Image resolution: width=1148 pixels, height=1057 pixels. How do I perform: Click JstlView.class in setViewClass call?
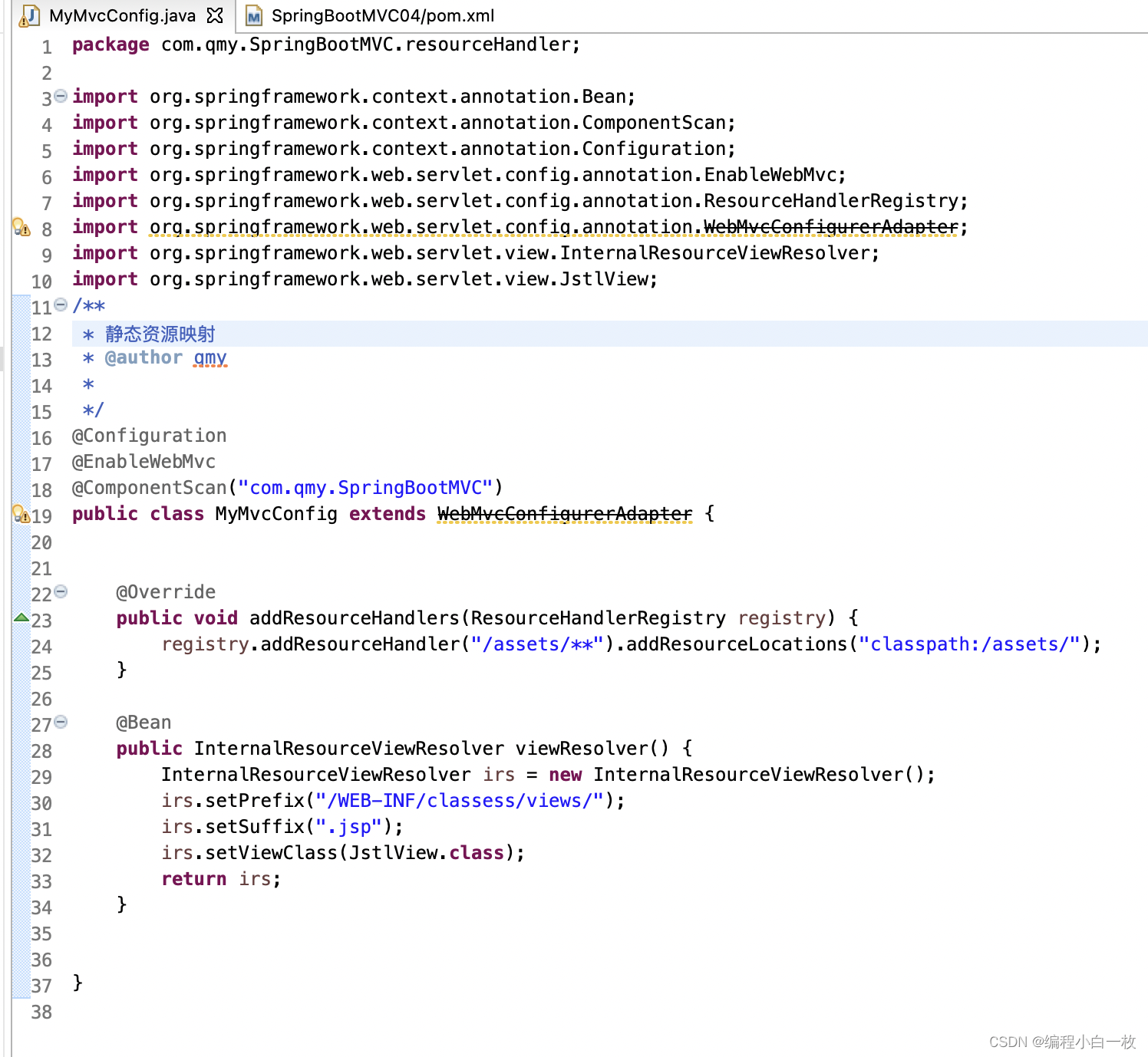[x=427, y=853]
